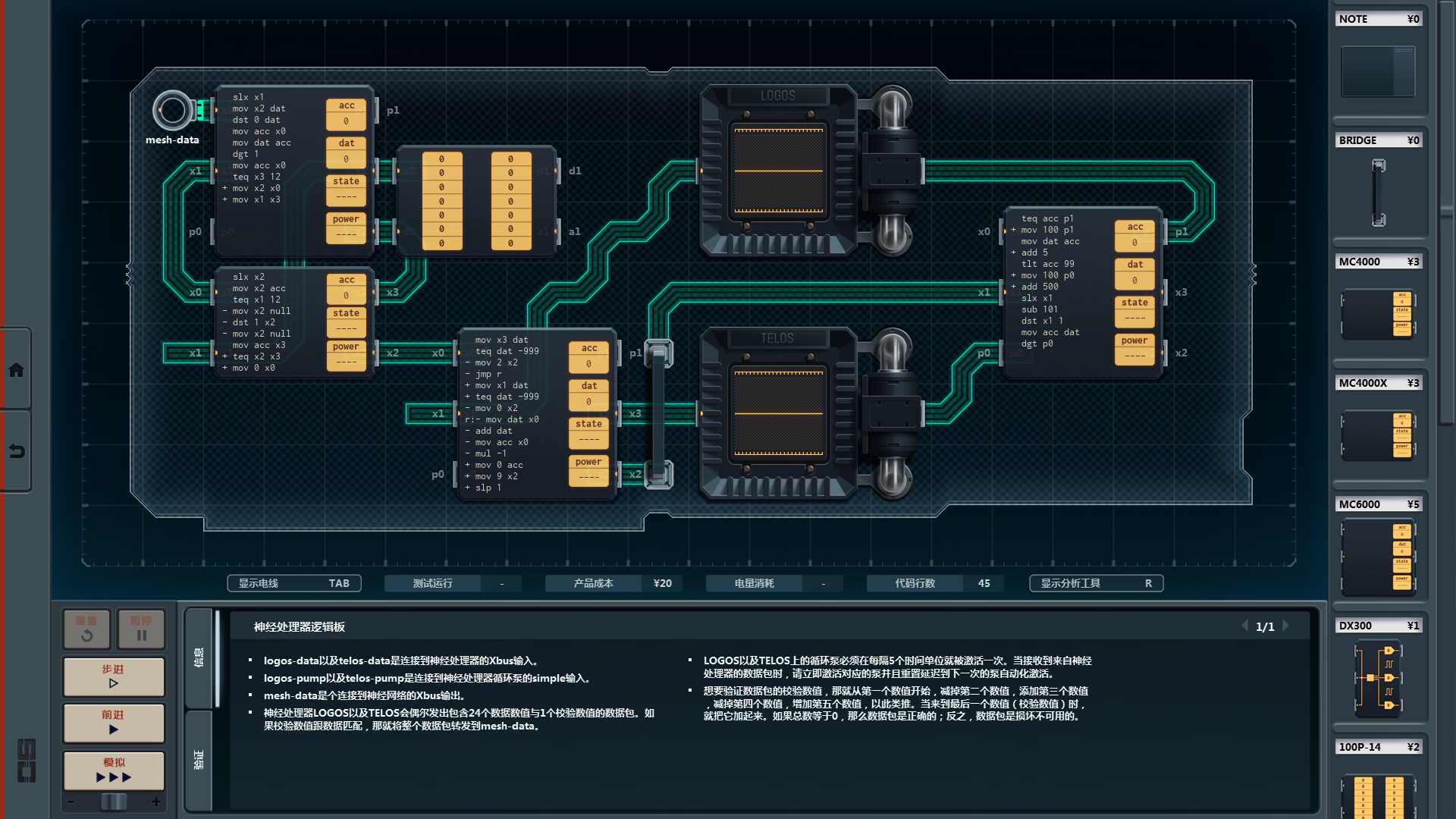The image size is (1456, 819).
Task: Switch to the 验证 verification tab
Action: click(x=199, y=759)
